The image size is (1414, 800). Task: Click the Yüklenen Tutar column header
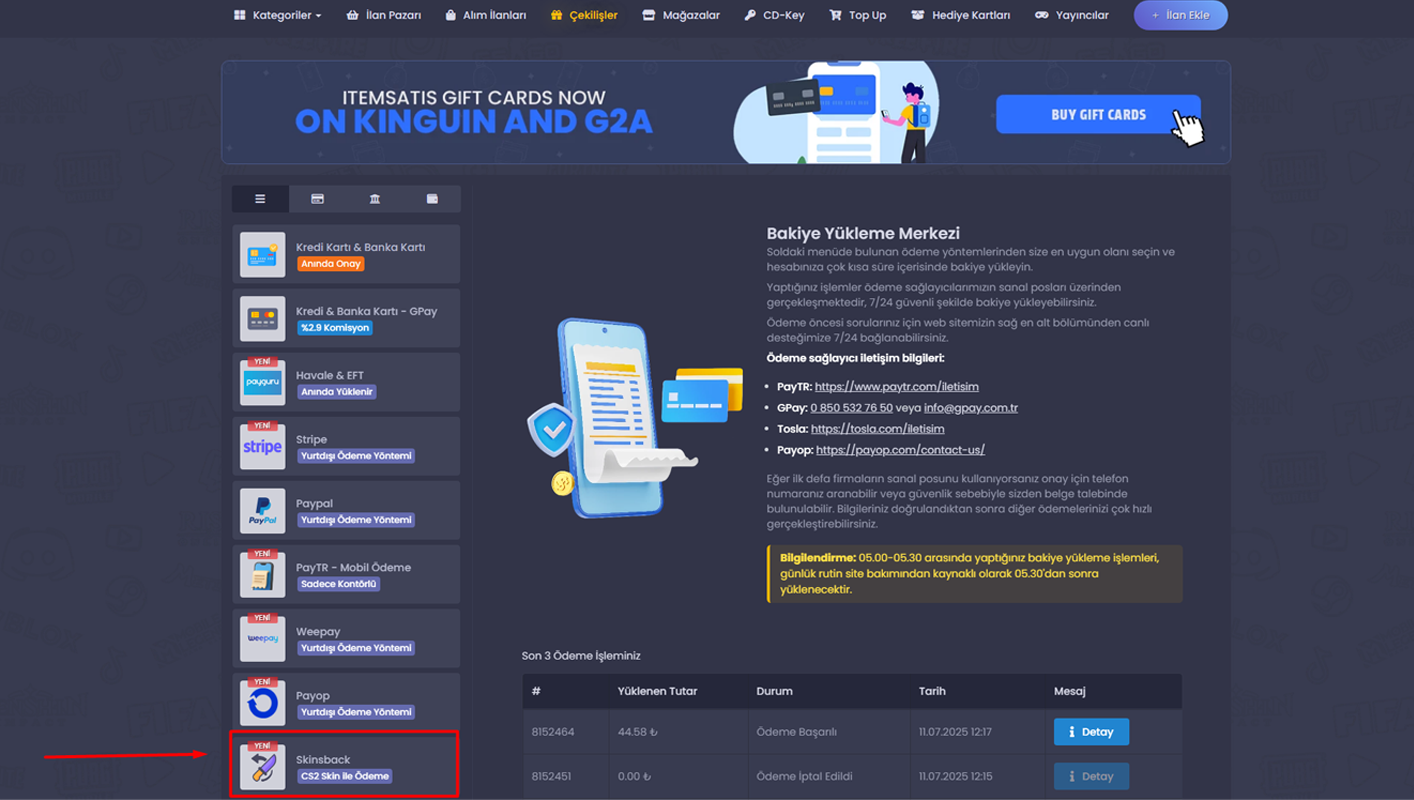click(657, 691)
